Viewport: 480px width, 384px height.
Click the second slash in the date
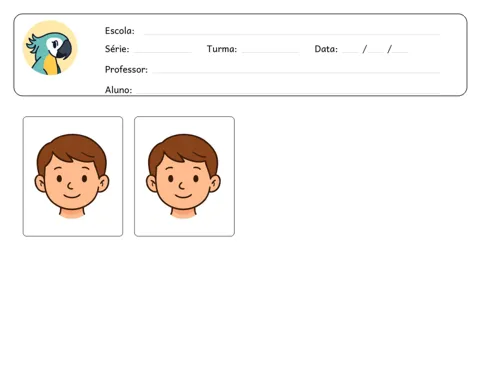389,49
